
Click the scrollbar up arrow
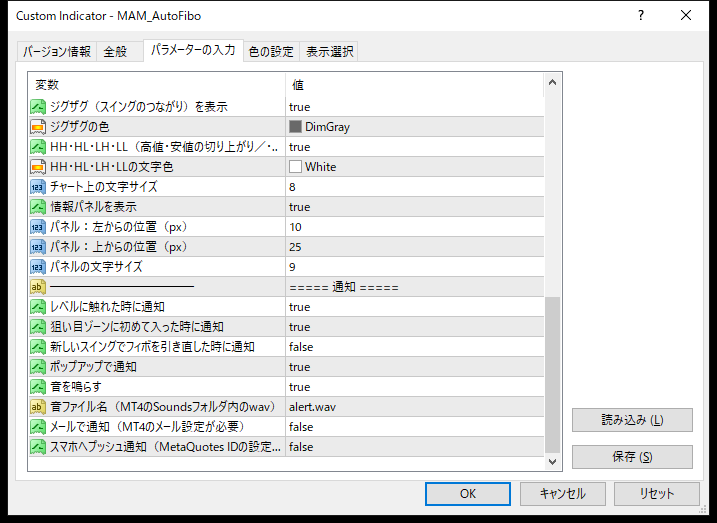[552, 83]
